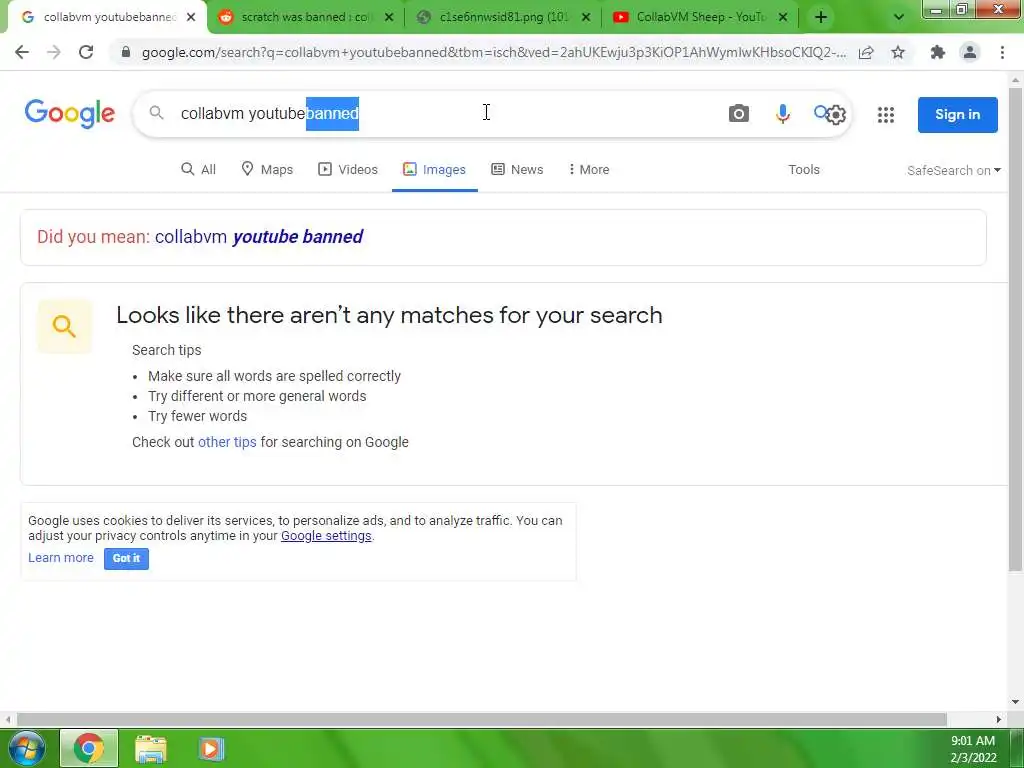
Task: Select the Images results tab
Action: [434, 170]
